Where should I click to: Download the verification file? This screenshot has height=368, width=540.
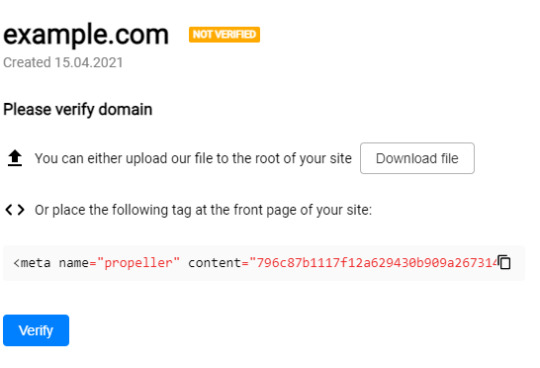[x=417, y=158]
